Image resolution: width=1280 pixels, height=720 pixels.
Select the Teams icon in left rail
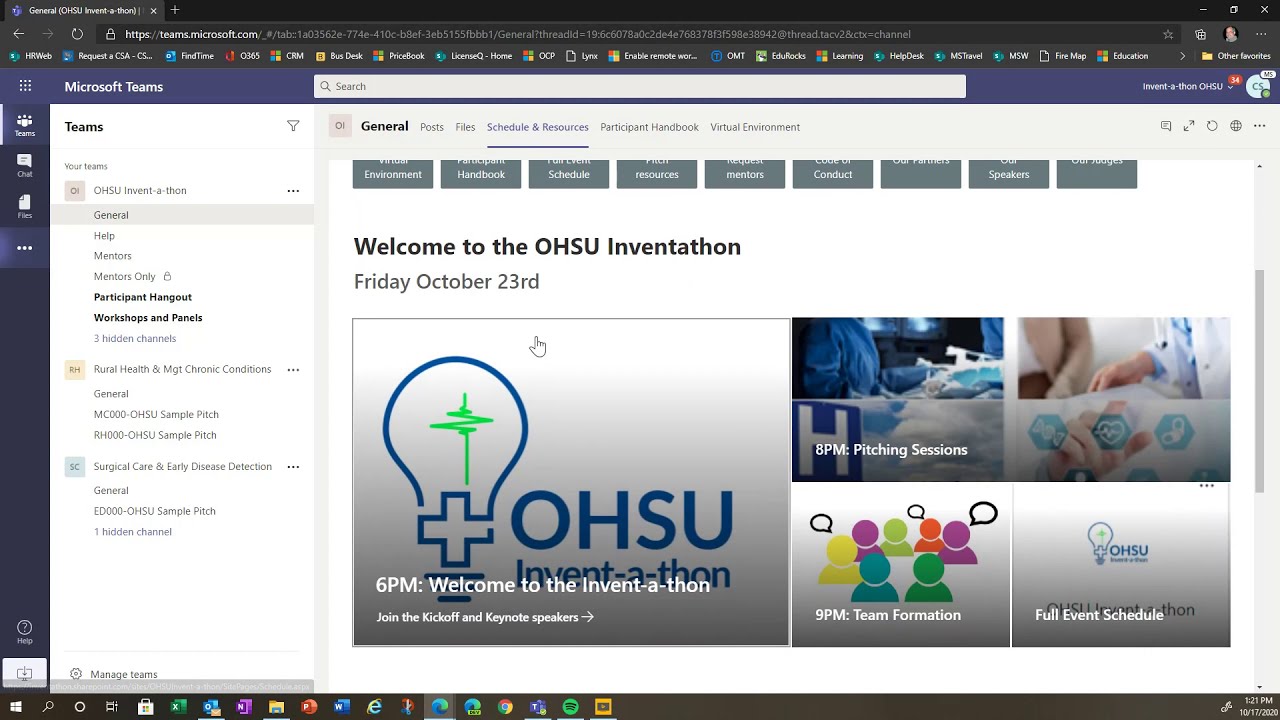(24, 125)
